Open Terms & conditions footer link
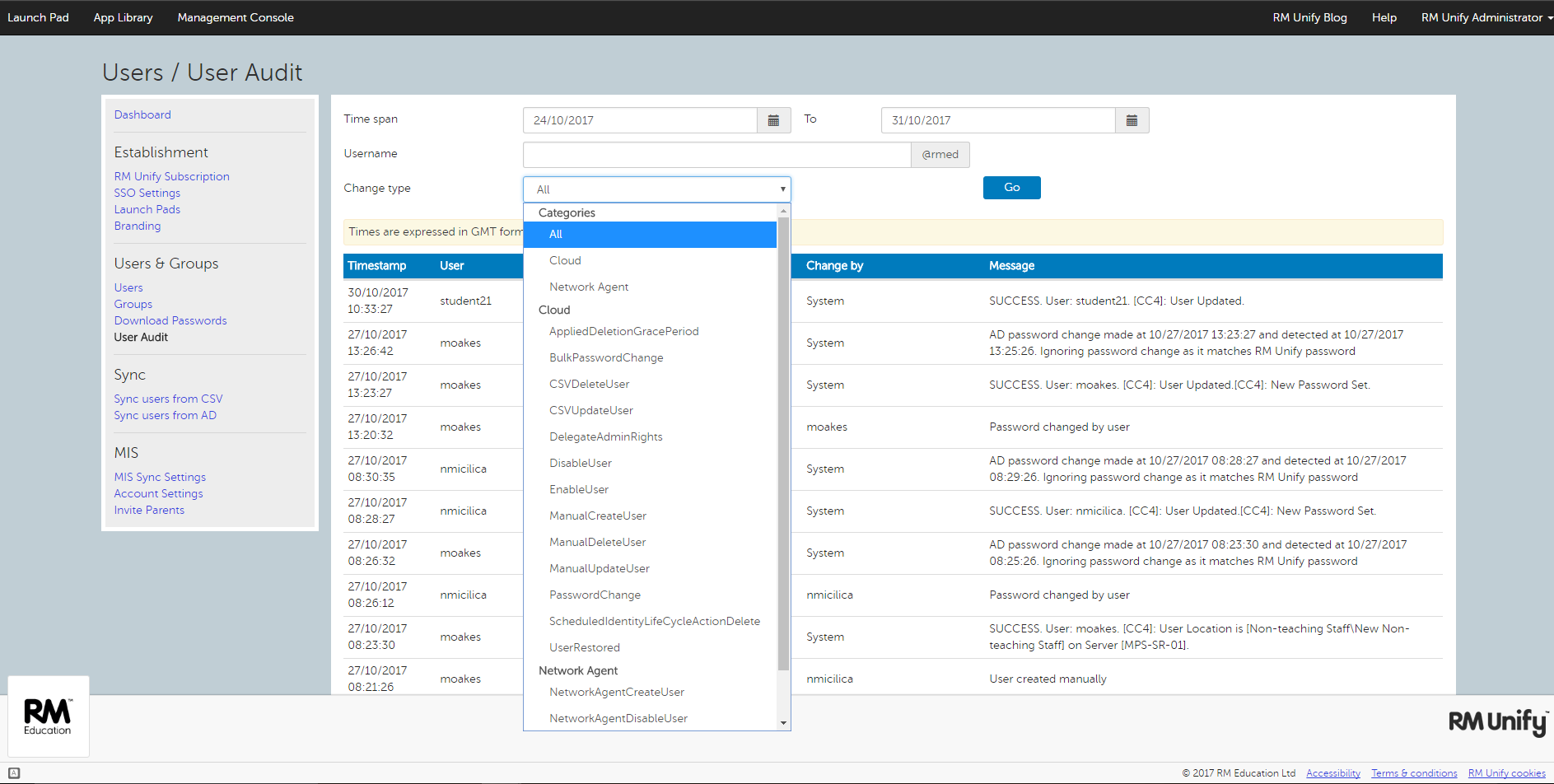The image size is (1554, 784). pyautogui.click(x=1414, y=773)
